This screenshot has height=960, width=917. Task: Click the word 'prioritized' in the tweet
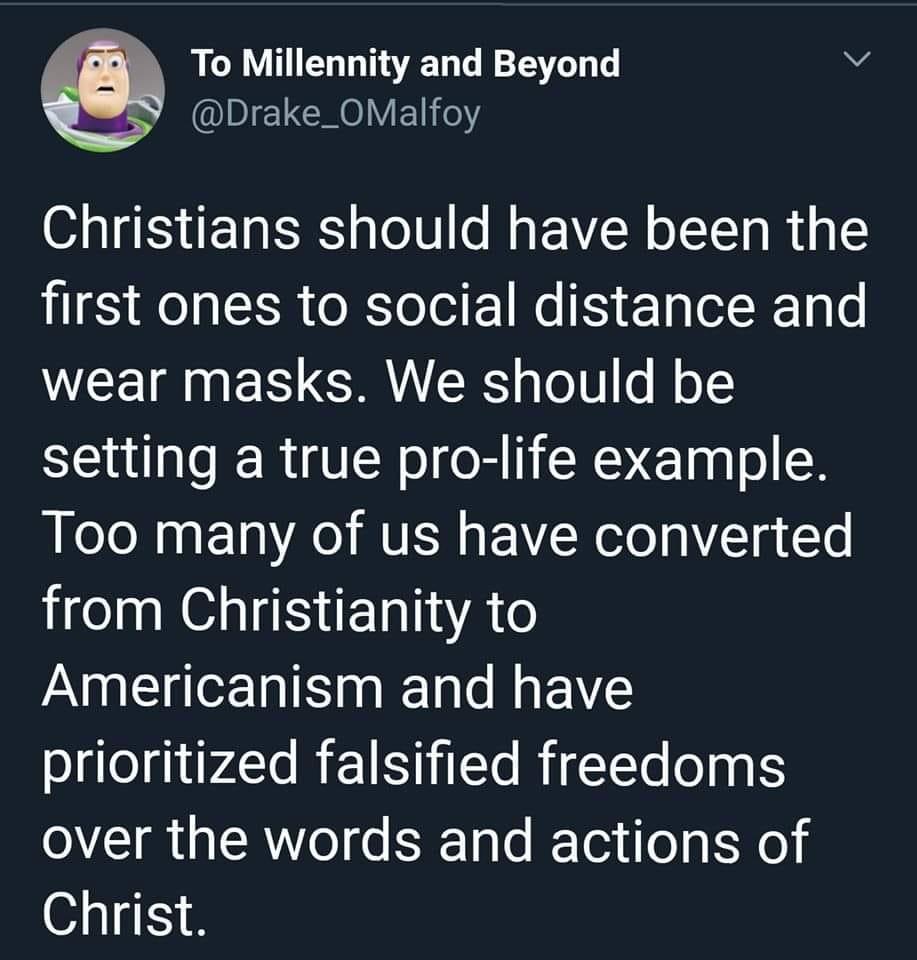pyautogui.click(x=170, y=766)
